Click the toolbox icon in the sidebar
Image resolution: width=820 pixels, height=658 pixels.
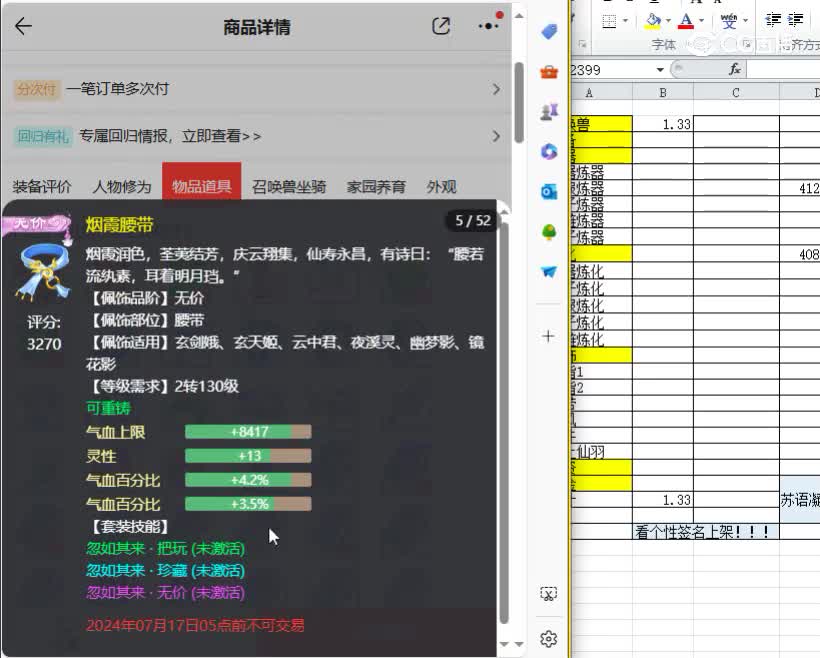coord(548,72)
